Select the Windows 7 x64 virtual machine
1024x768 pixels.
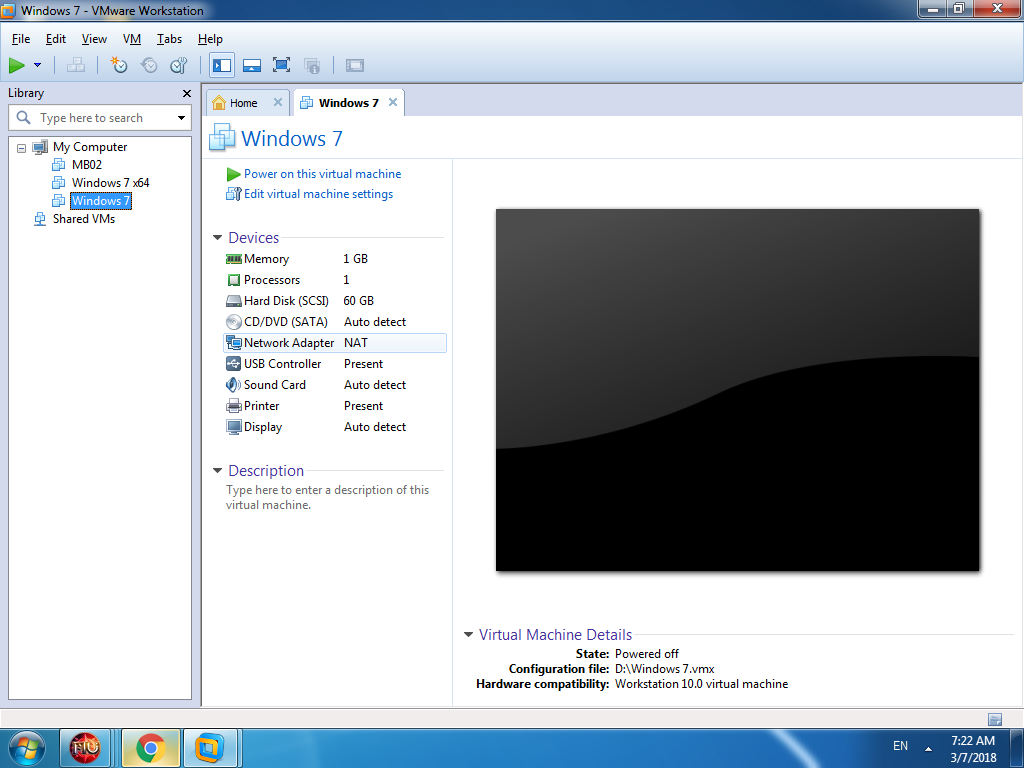(110, 183)
